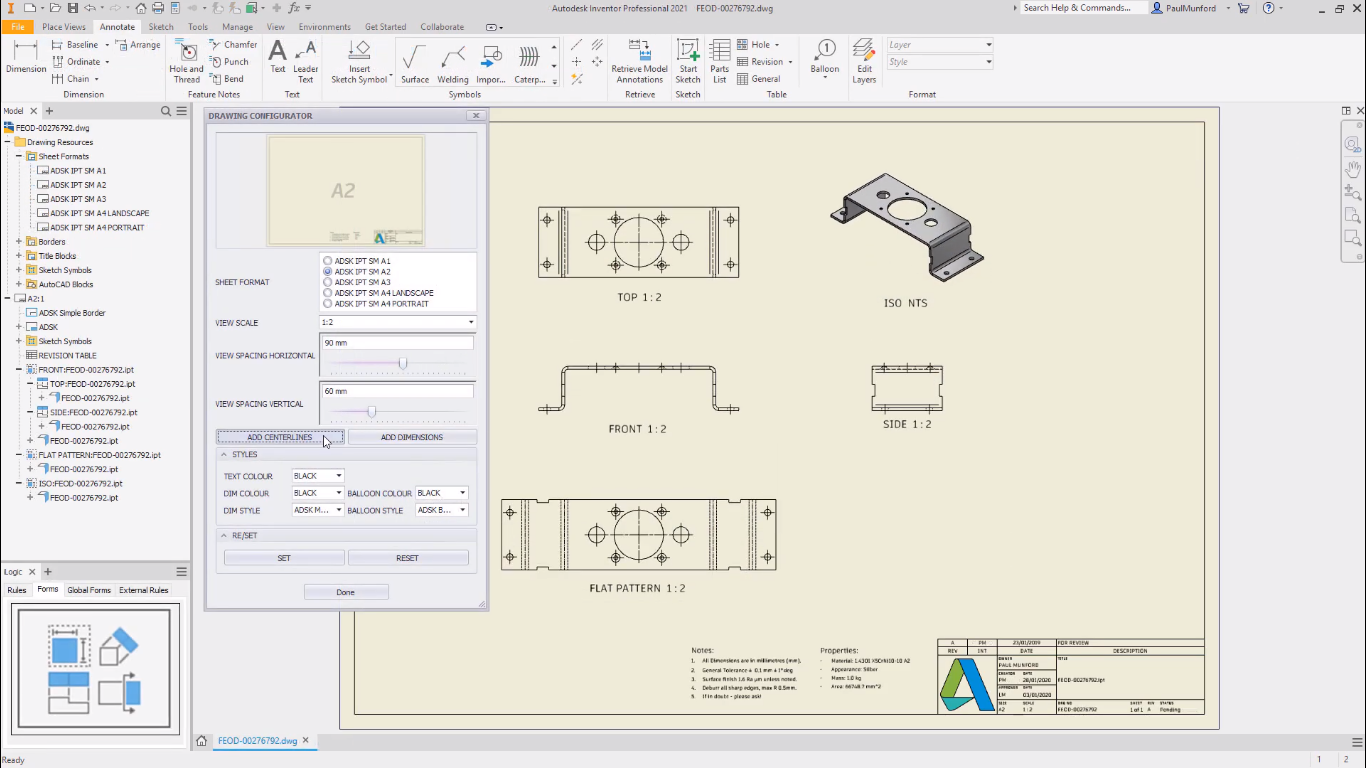Click the SET button
The image size is (1366, 768).
[x=284, y=558]
